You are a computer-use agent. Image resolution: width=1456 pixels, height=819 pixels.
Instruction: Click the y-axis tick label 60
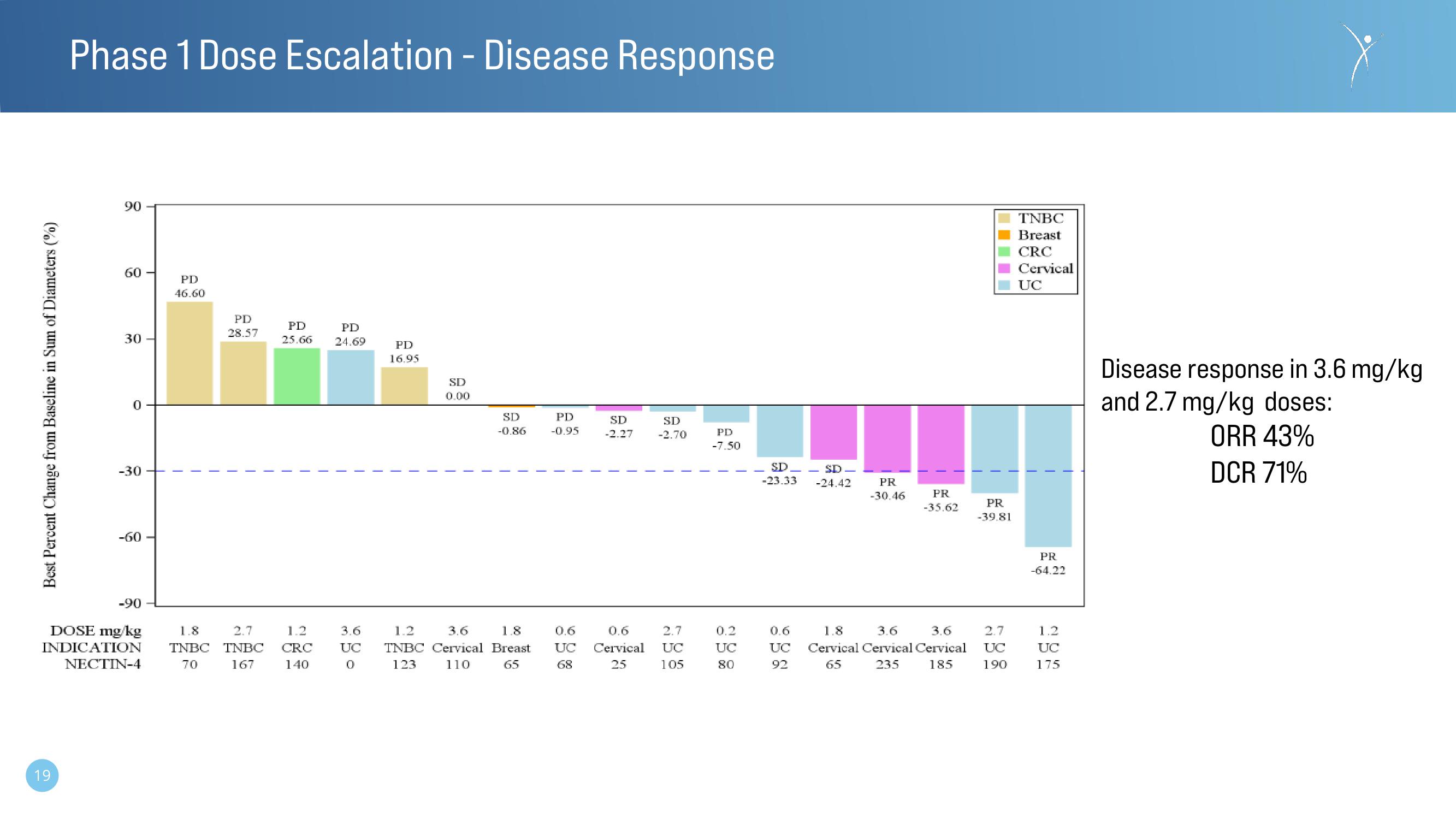click(133, 272)
